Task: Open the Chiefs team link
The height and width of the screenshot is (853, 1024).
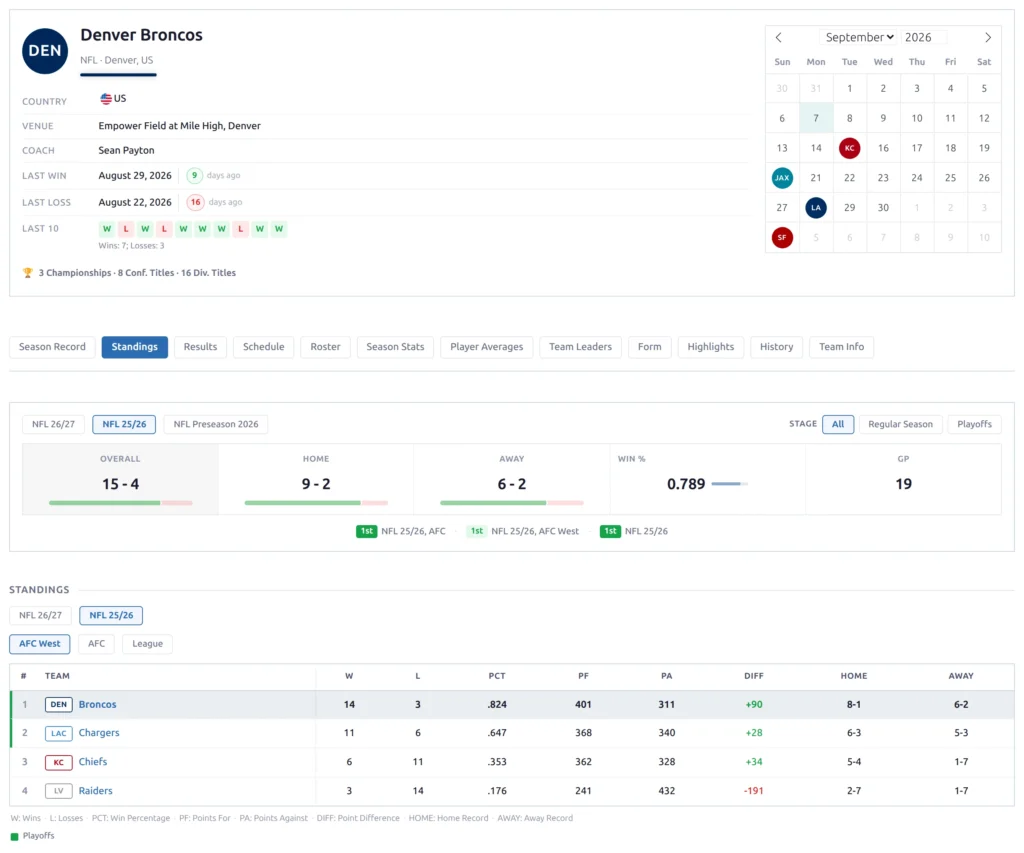Action: [x=93, y=762]
